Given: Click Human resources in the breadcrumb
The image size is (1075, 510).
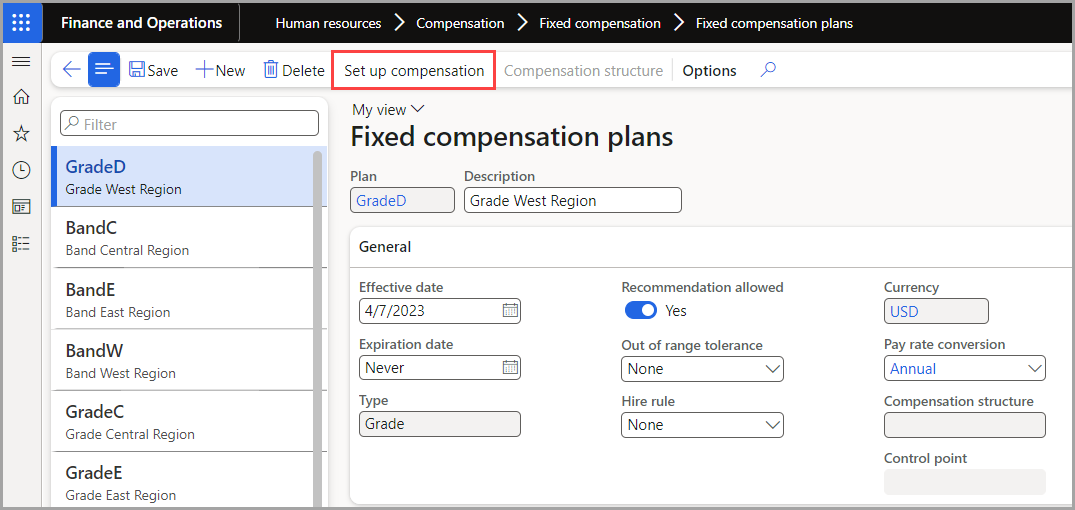Looking at the screenshot, I should (x=328, y=23).
